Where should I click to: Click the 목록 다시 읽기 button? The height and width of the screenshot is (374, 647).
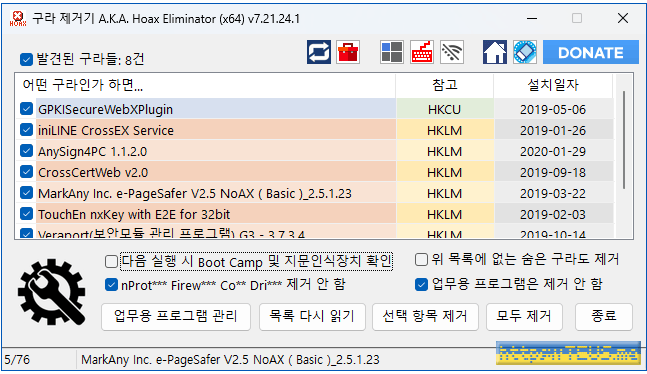click(x=312, y=317)
